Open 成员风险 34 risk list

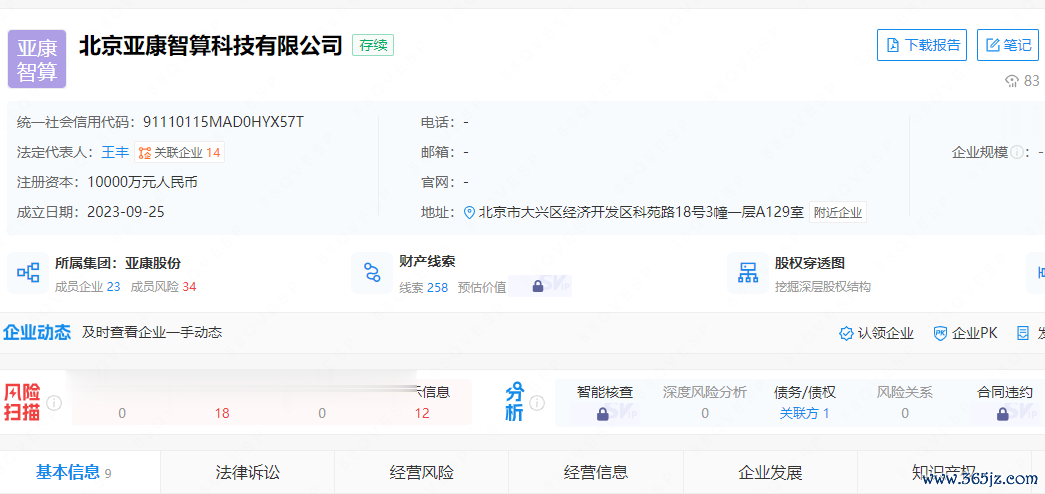pyautogui.click(x=163, y=287)
